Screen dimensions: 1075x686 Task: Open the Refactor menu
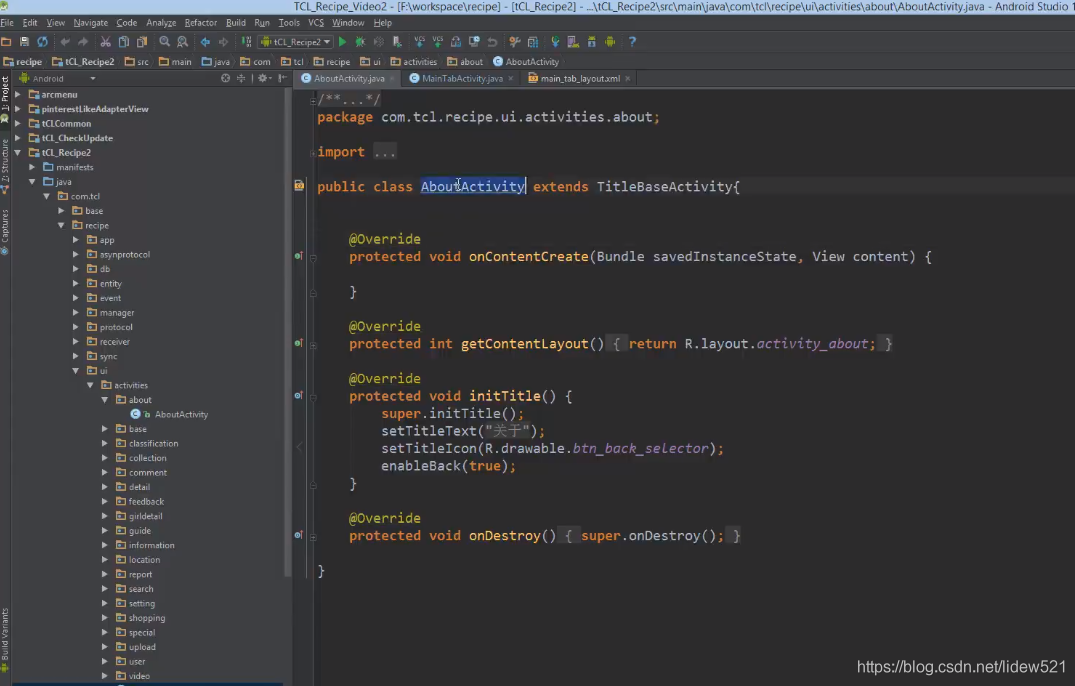[200, 22]
